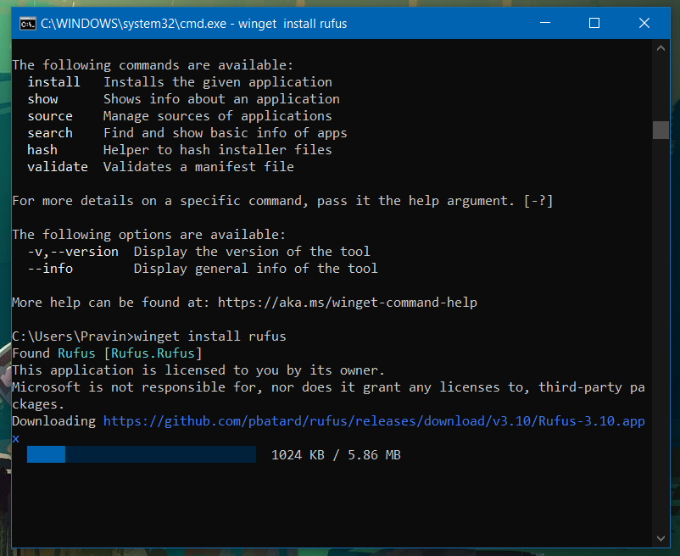Click the 'C:\Users\Pravin>winget install rufus' line
The height and width of the screenshot is (556, 680).
149,337
